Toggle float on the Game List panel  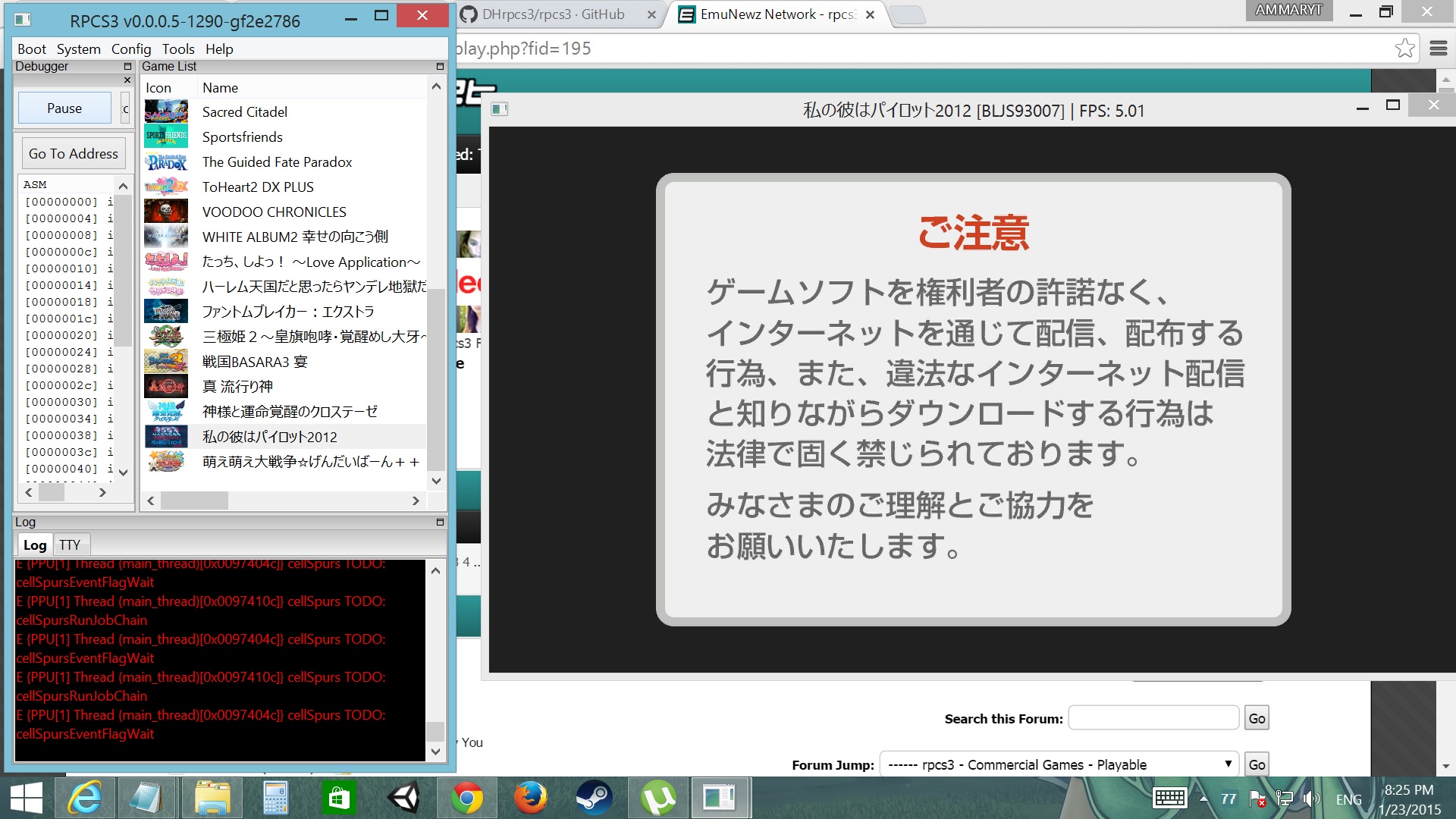440,67
